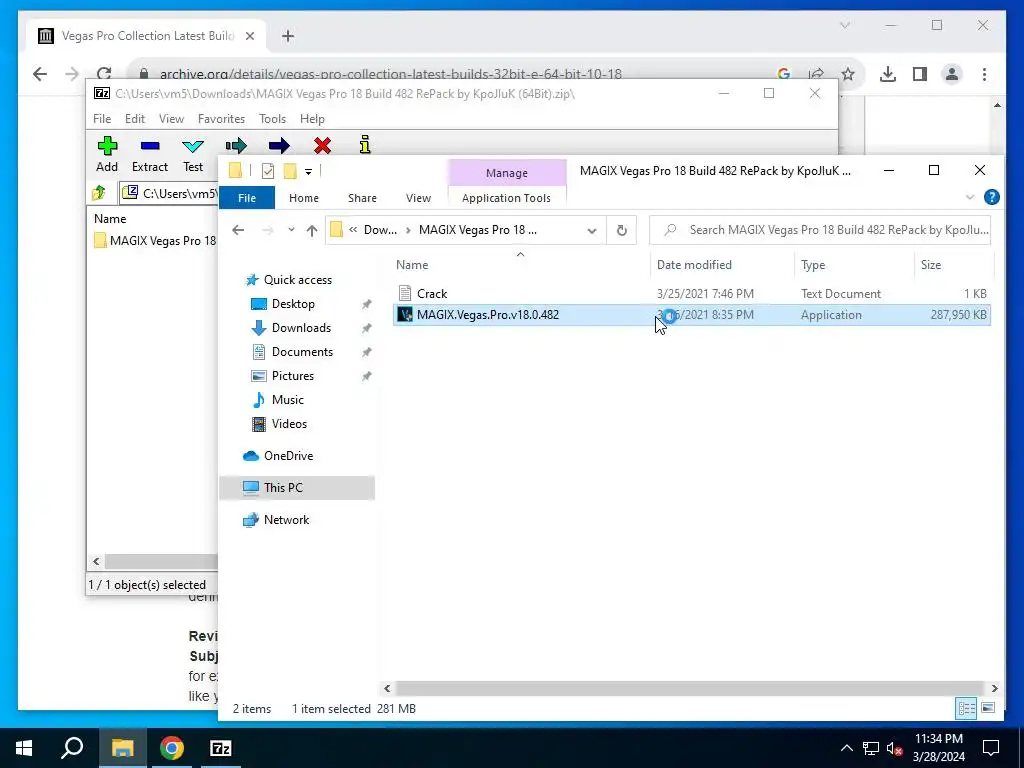Viewport: 1024px width, 768px height.
Task: Bookmark the page with star icon
Action: 848,74
